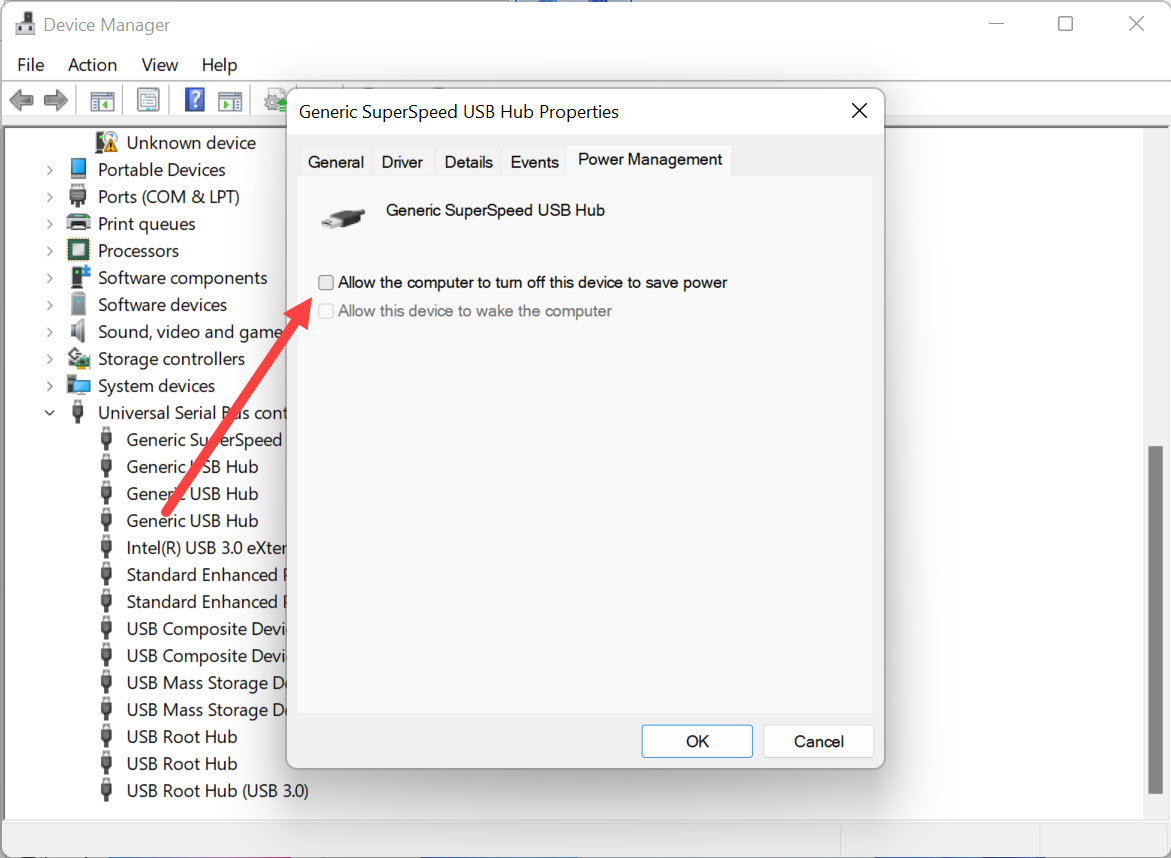
Task: Click the Back arrow in the toolbar
Action: [21, 100]
